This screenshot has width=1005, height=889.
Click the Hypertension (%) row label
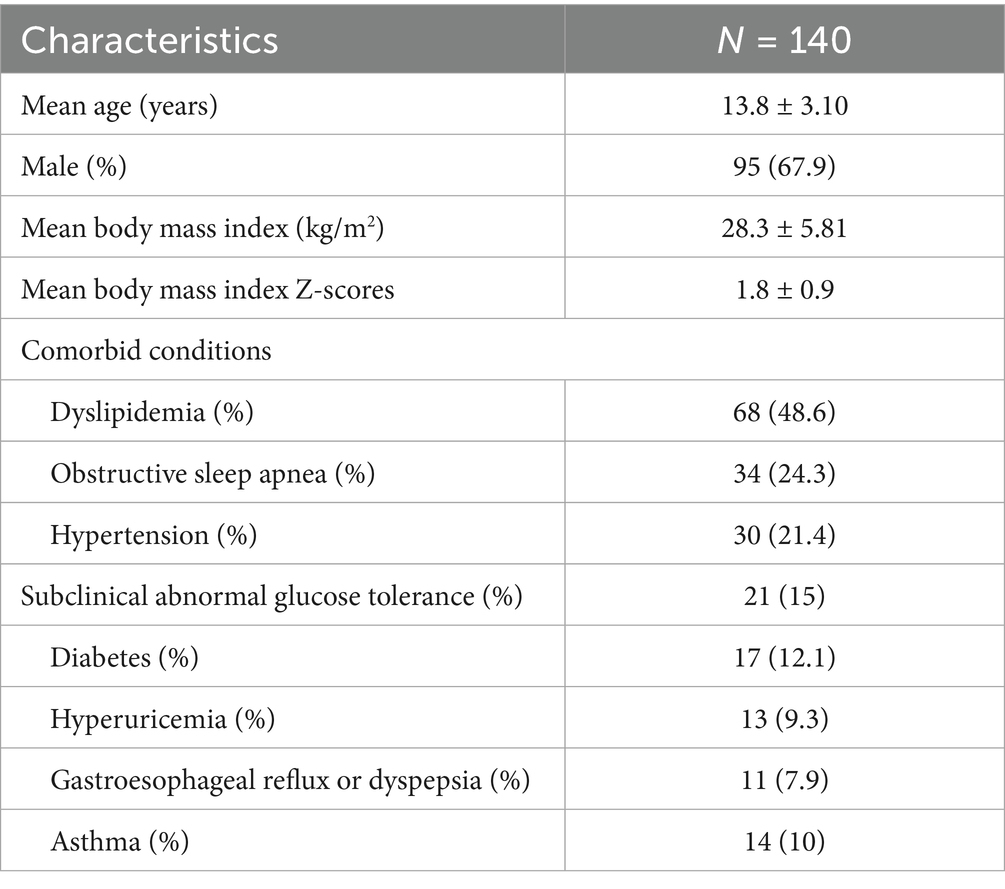pyautogui.click(x=153, y=535)
